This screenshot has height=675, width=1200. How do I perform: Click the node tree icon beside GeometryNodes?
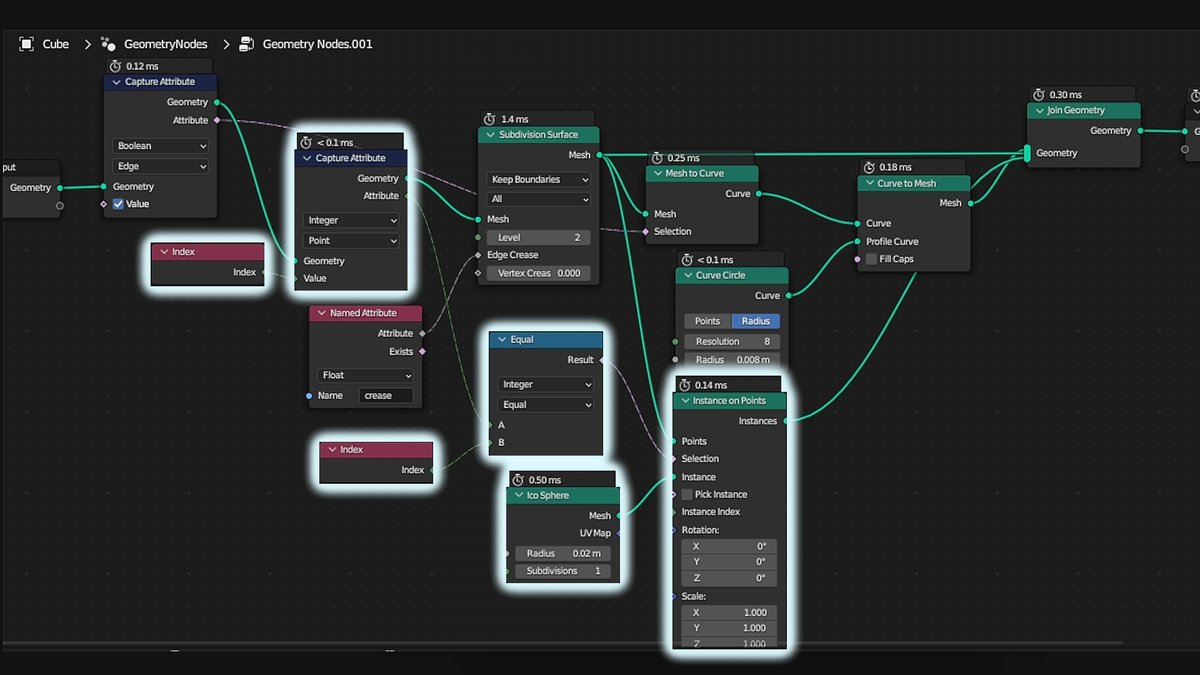click(x=107, y=43)
